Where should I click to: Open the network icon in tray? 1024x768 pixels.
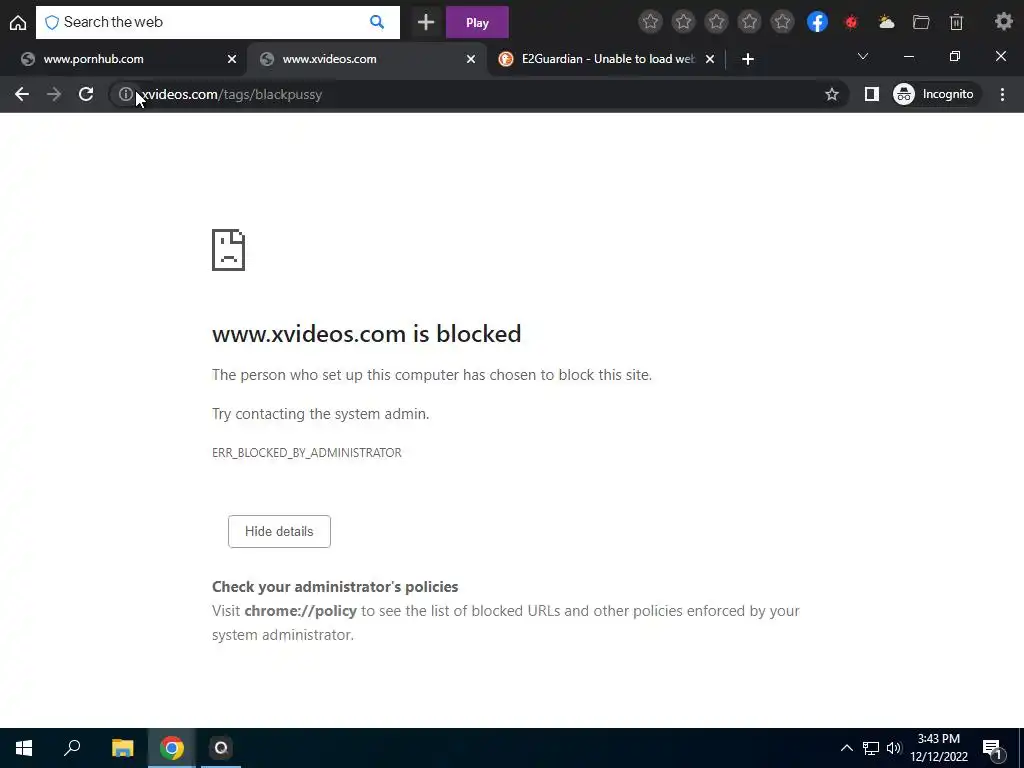tap(871, 748)
